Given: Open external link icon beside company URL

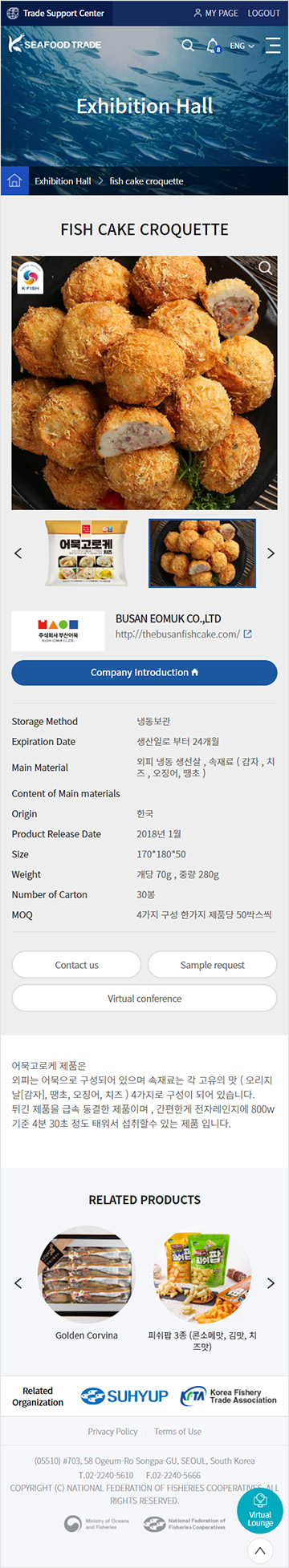Looking at the screenshot, I should [x=248, y=634].
